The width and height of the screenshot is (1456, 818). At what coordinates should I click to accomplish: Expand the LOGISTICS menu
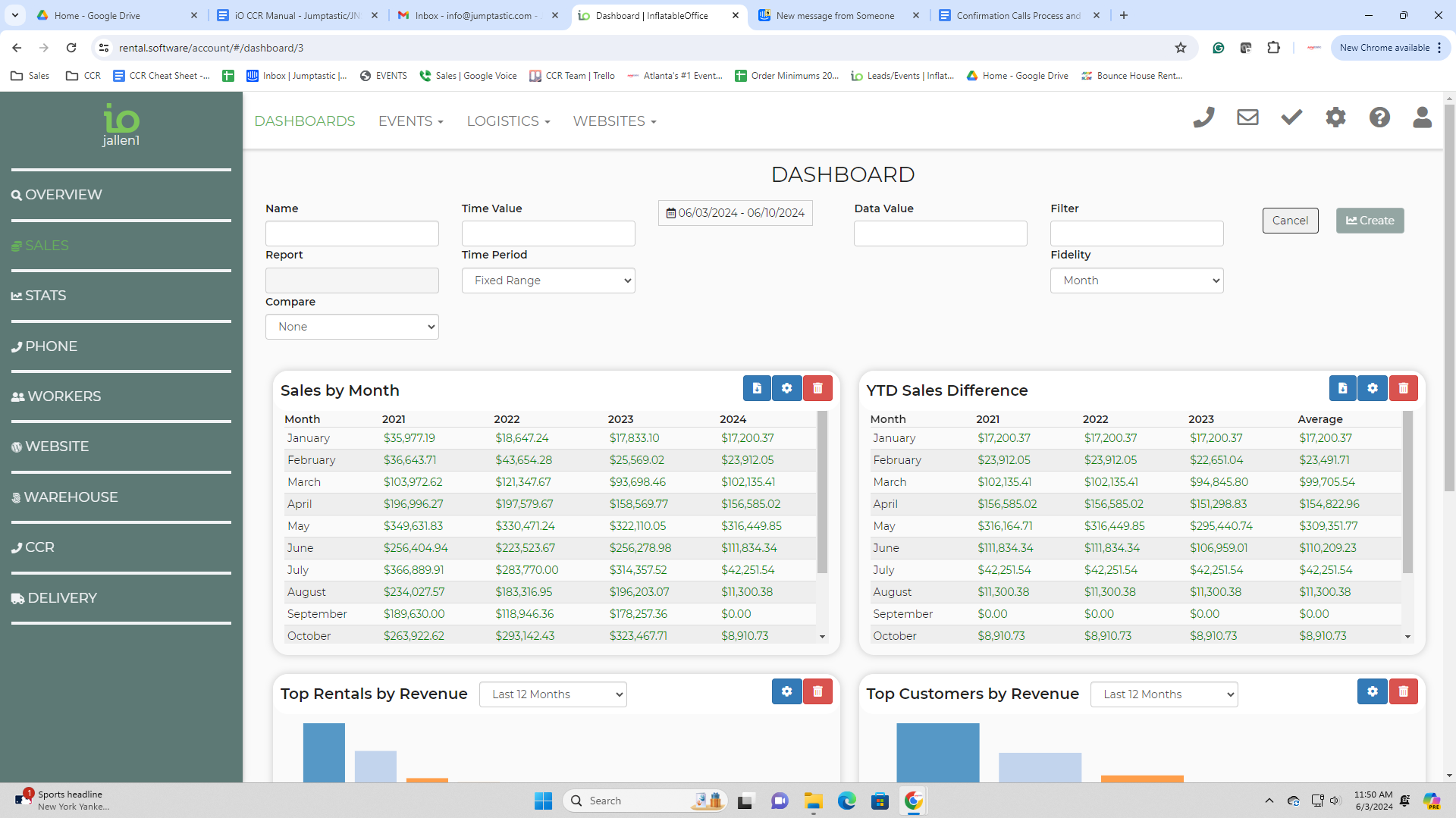click(507, 121)
